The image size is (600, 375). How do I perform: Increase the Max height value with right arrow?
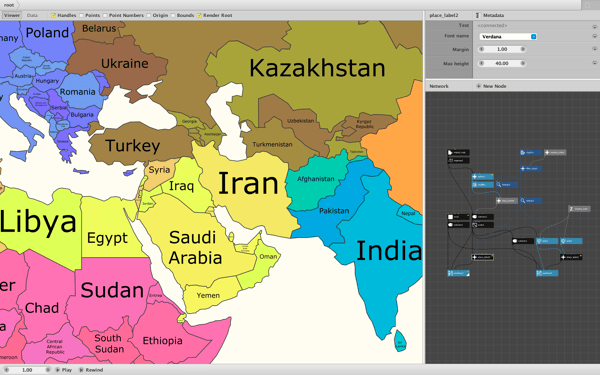point(523,63)
